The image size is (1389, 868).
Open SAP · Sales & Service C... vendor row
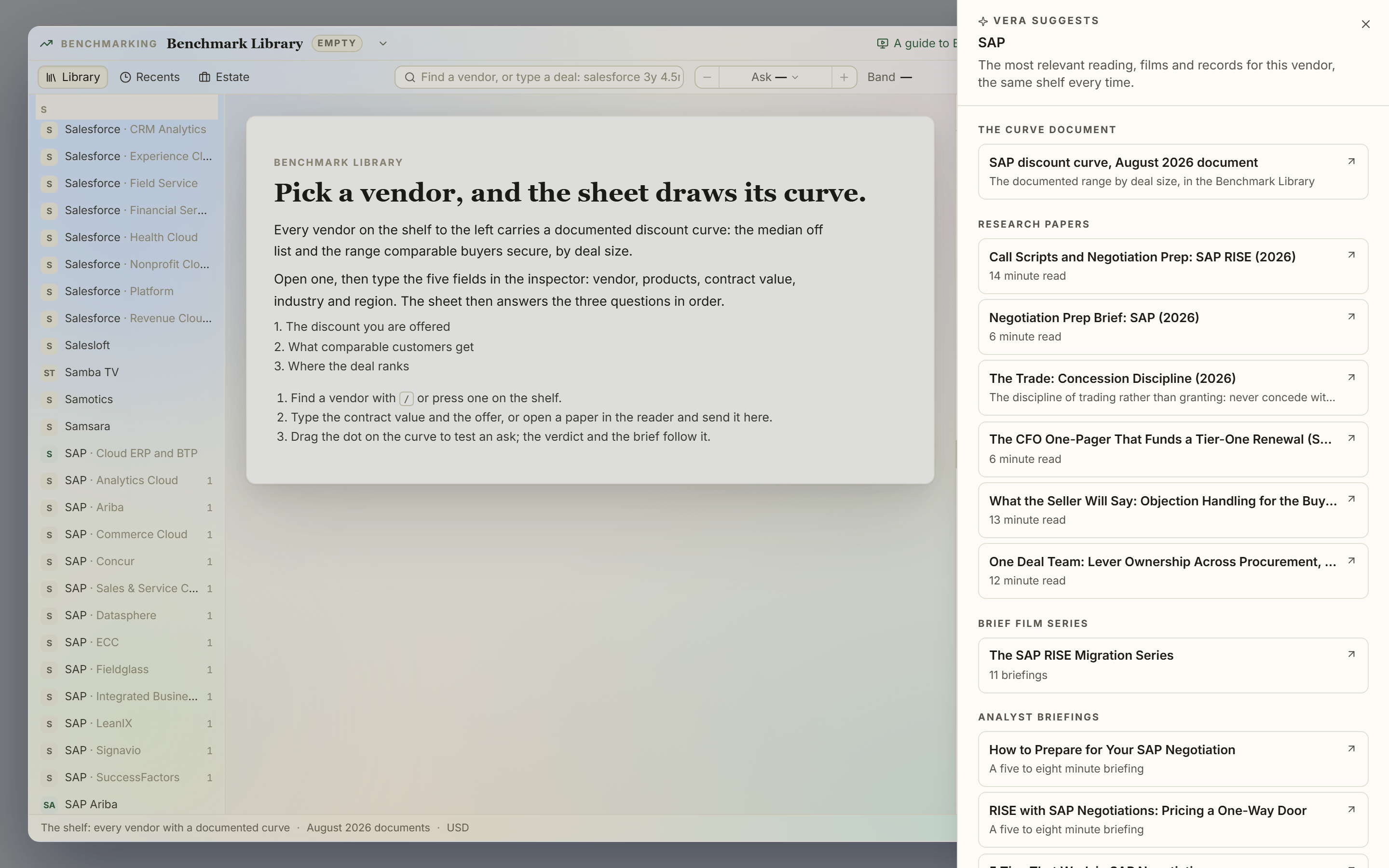pos(127,588)
